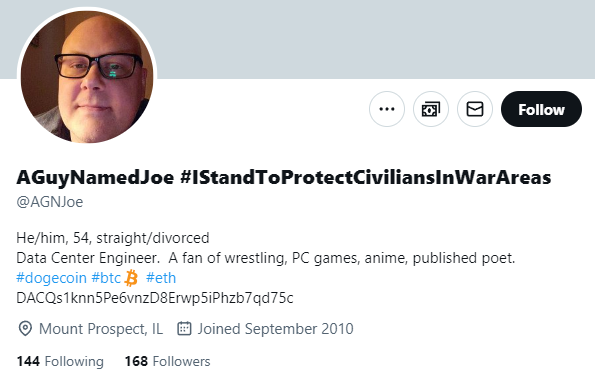This screenshot has width=595, height=379.
Task: Open direct message via envelope icon
Action: pyautogui.click(x=475, y=109)
